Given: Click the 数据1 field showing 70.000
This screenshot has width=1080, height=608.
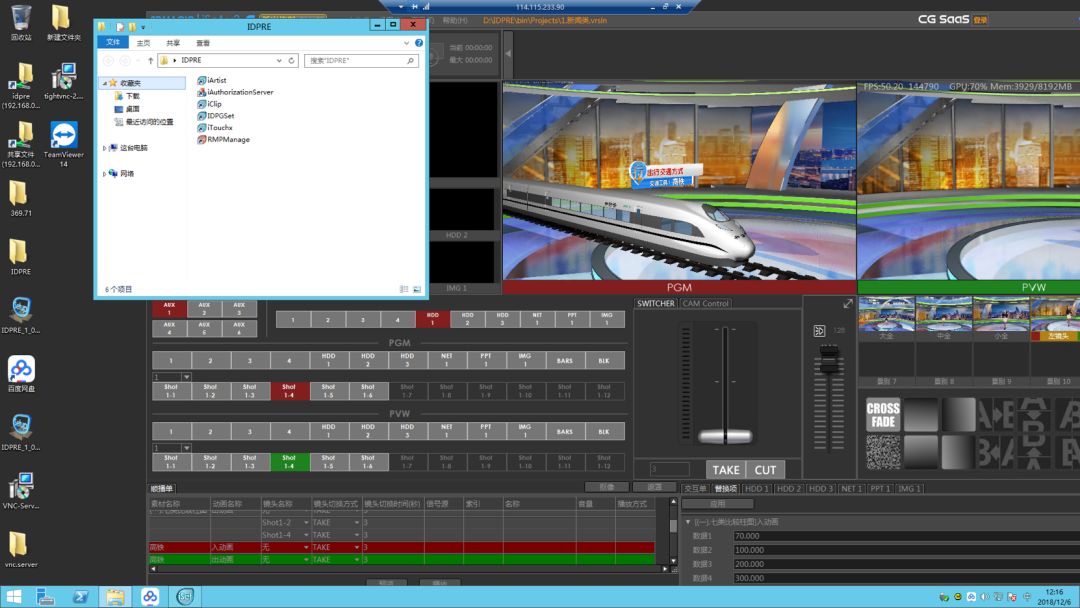Looking at the screenshot, I should [905, 536].
